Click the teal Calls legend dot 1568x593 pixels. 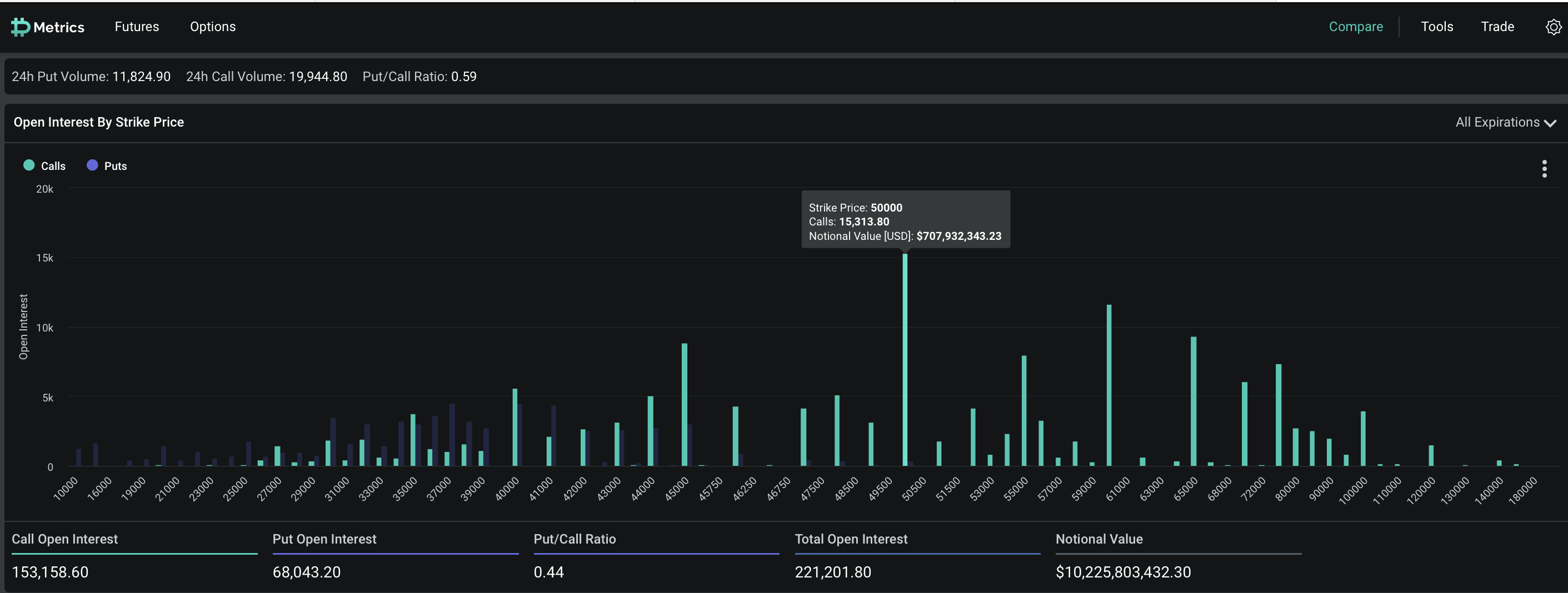click(x=28, y=165)
